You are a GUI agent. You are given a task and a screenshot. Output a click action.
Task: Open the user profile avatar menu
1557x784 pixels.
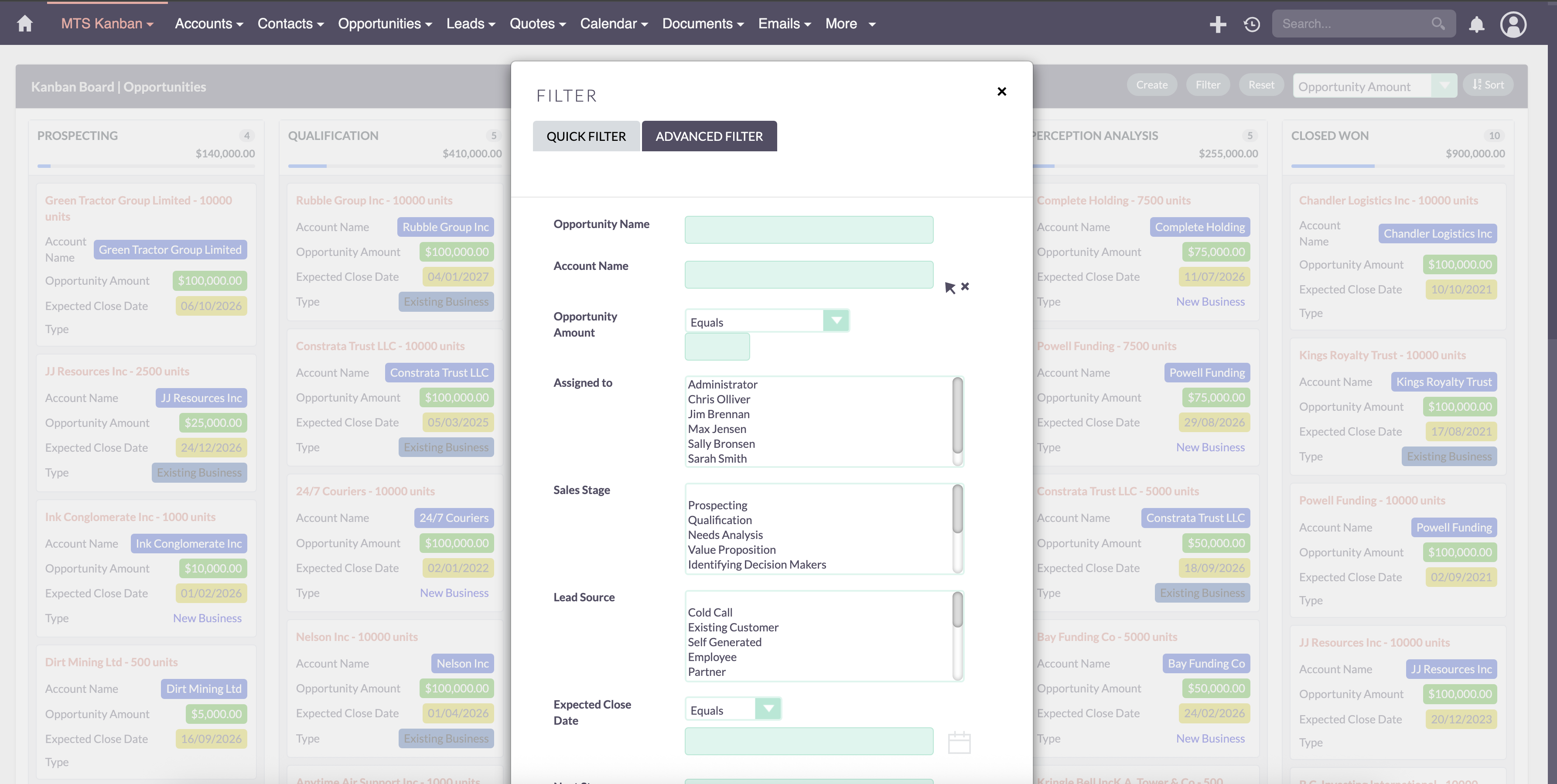pos(1513,24)
